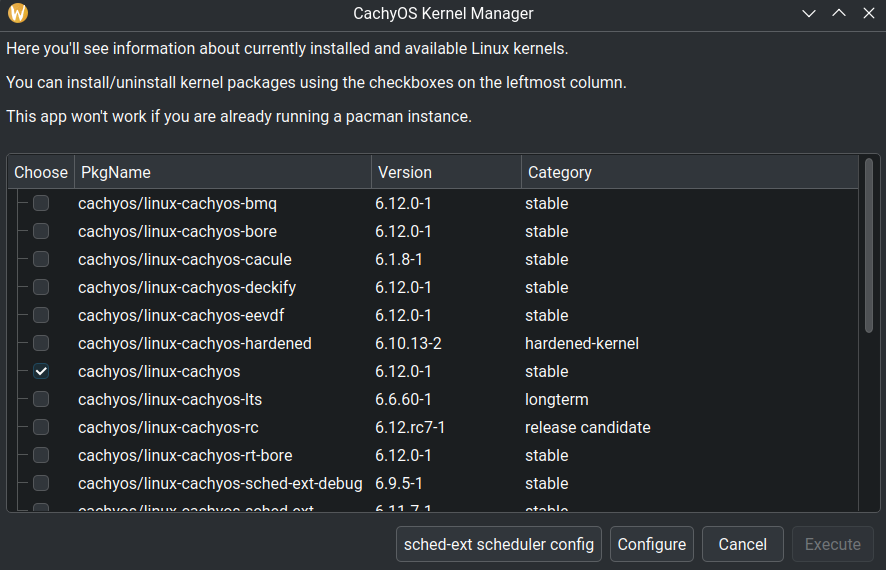Screen dimensions: 886x570
Task: Close the Kernel Manager window
Action: 868,14
